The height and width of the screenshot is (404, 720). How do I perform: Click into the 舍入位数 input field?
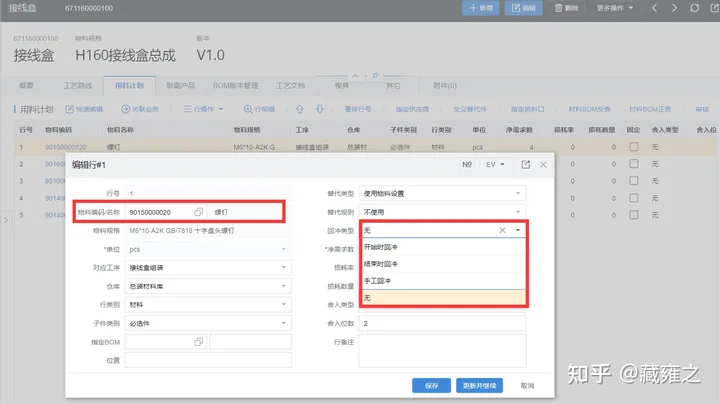pyautogui.click(x=442, y=324)
